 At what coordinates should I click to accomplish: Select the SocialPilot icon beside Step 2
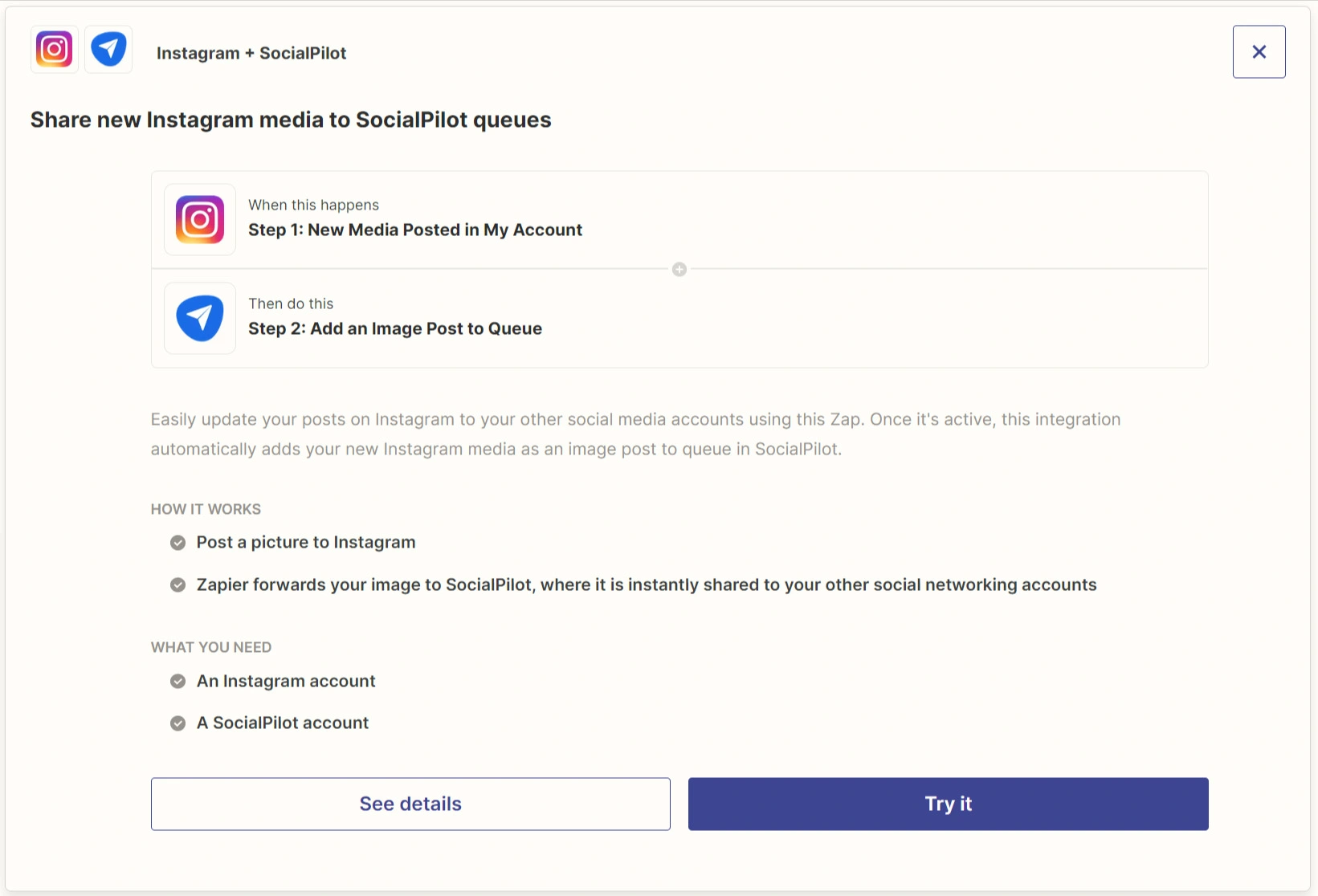(200, 318)
